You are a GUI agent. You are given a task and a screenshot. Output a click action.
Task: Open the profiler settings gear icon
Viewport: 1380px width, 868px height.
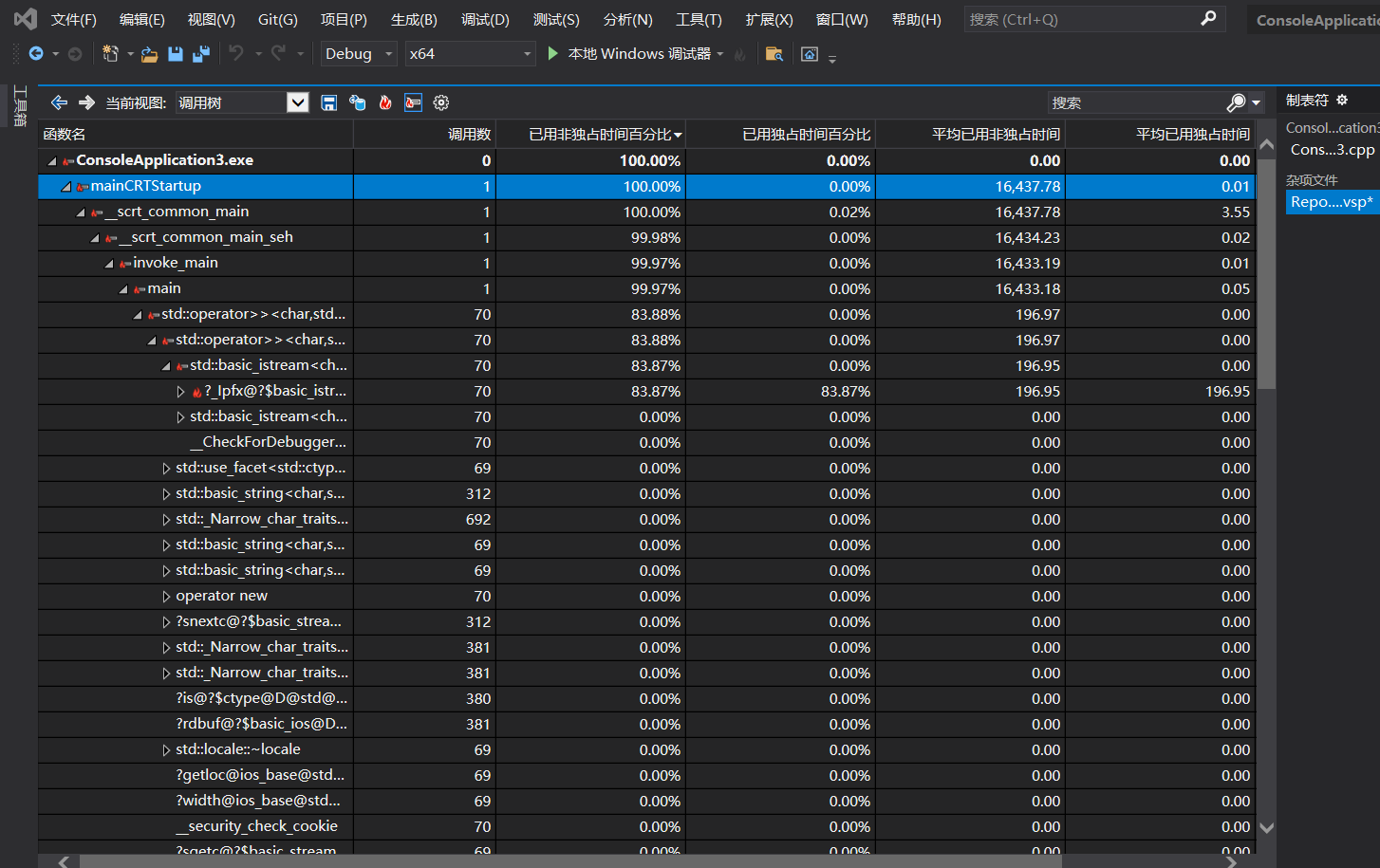click(x=441, y=102)
